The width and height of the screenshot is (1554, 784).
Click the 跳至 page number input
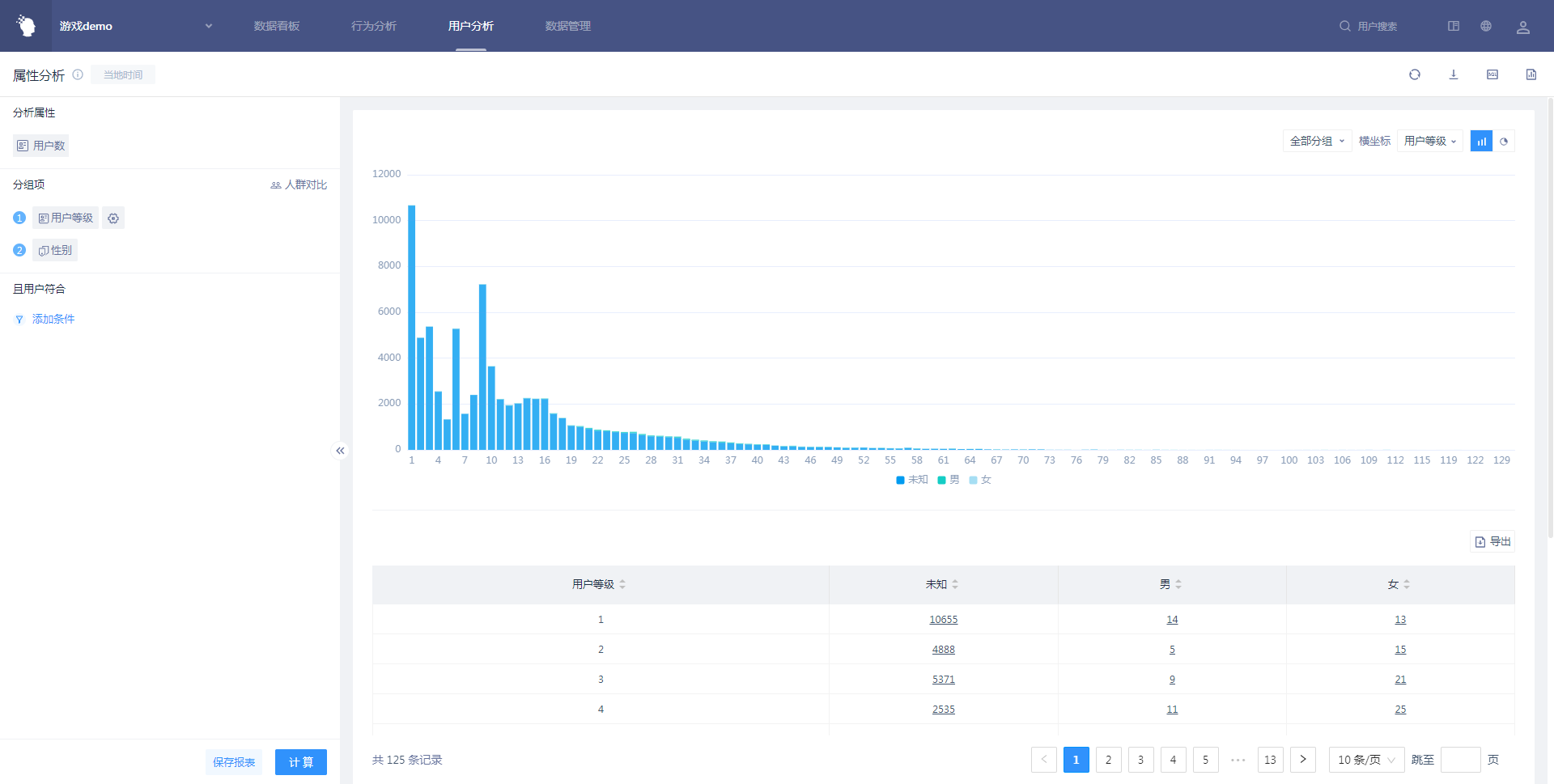click(x=1460, y=760)
